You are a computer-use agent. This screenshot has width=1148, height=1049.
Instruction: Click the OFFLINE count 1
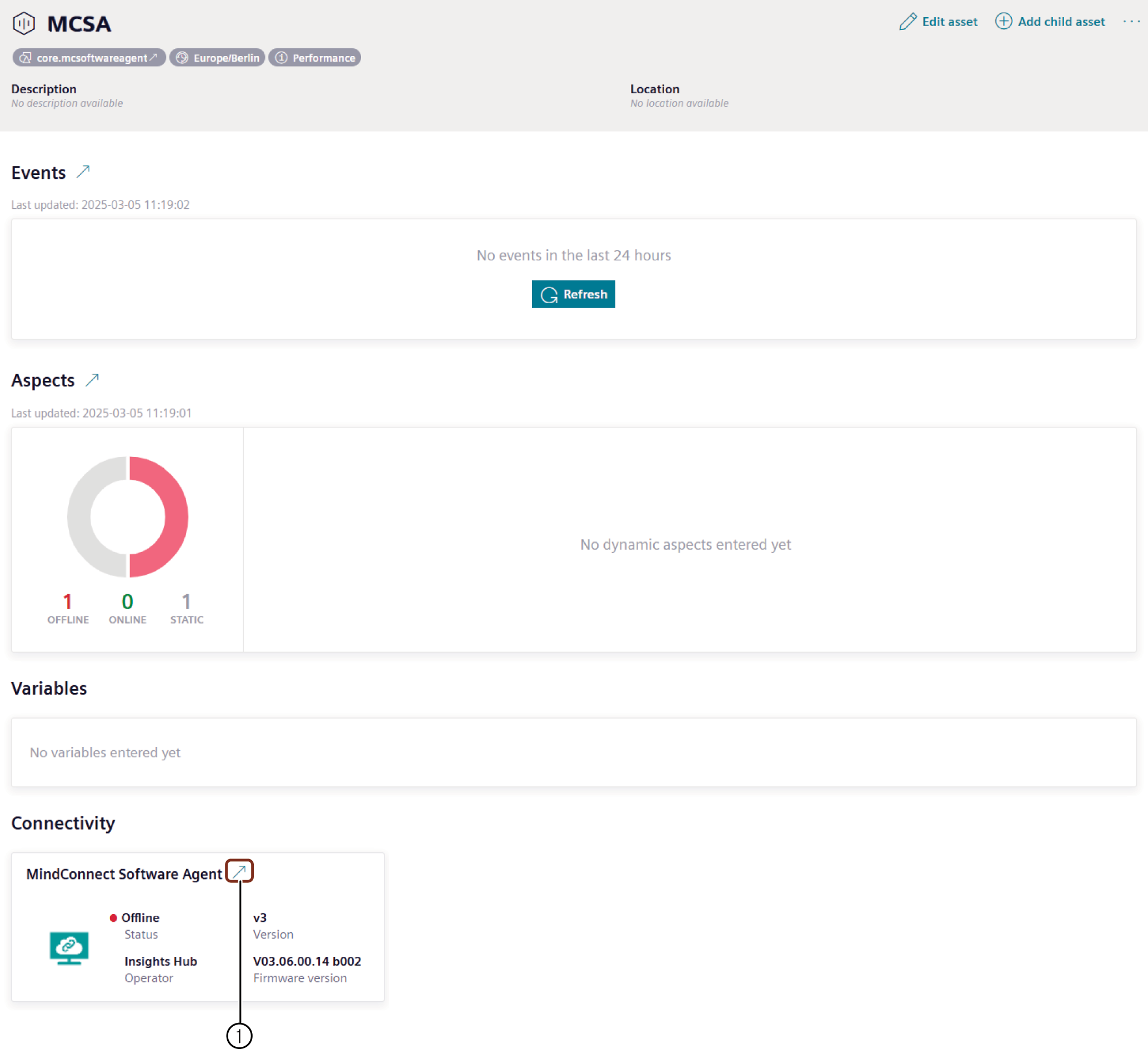(x=68, y=601)
